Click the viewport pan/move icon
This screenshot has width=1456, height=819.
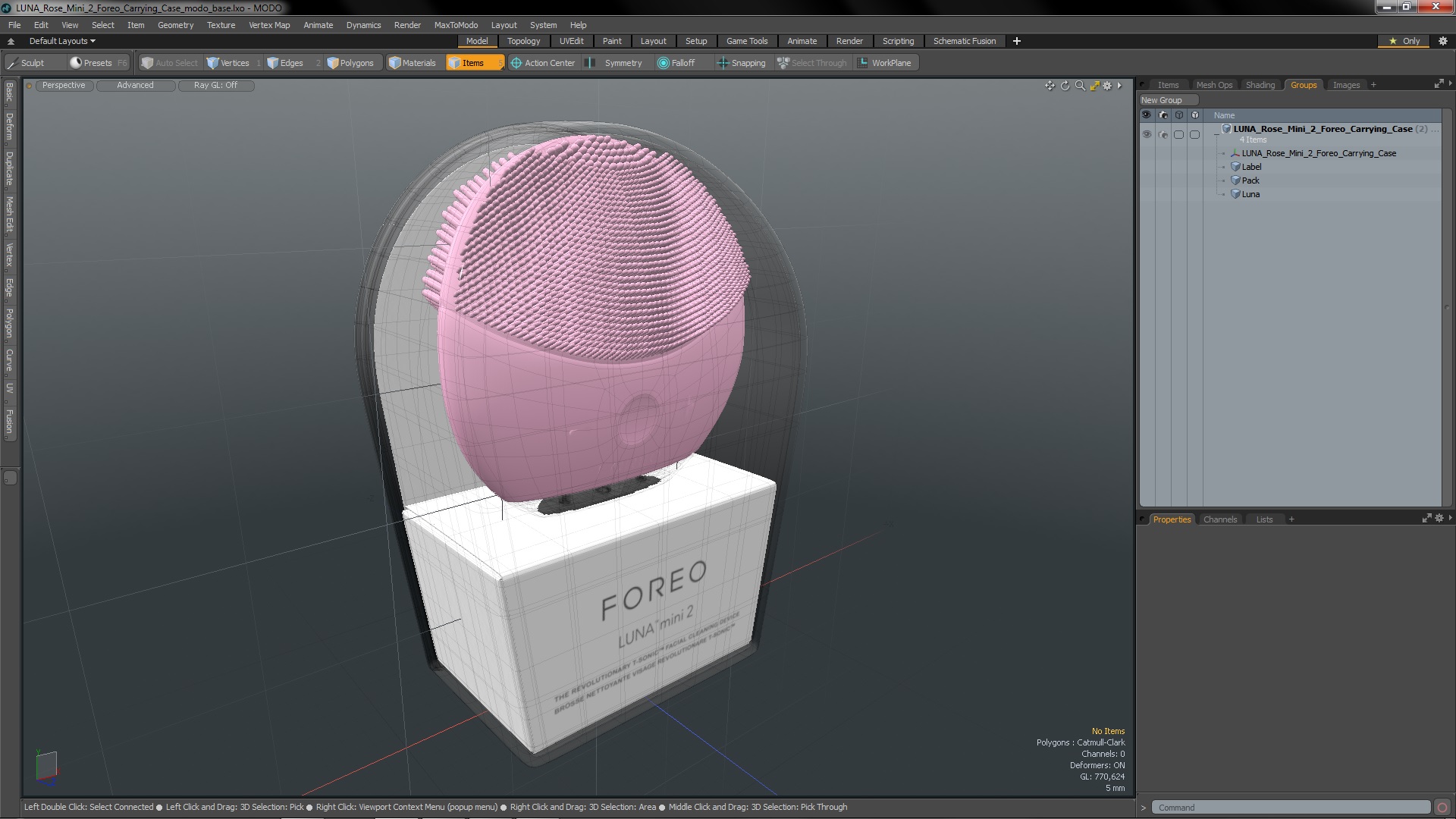tap(1050, 86)
